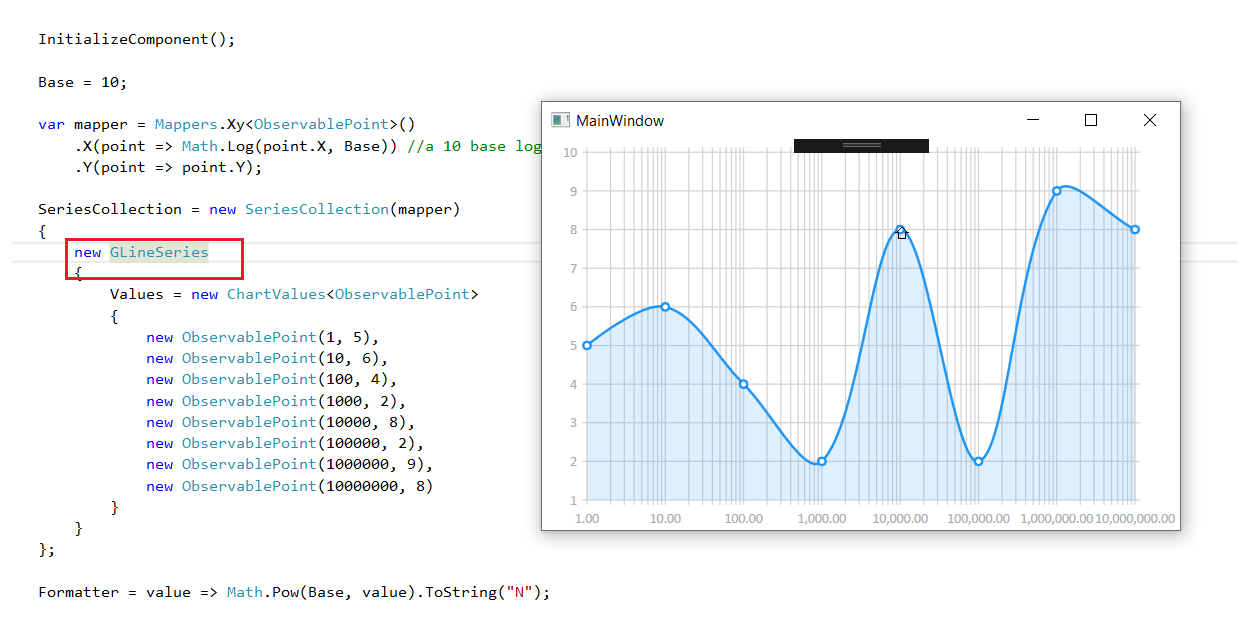Click the rightmost data point at value 8
The height and width of the screenshot is (628, 1239).
(x=1134, y=229)
